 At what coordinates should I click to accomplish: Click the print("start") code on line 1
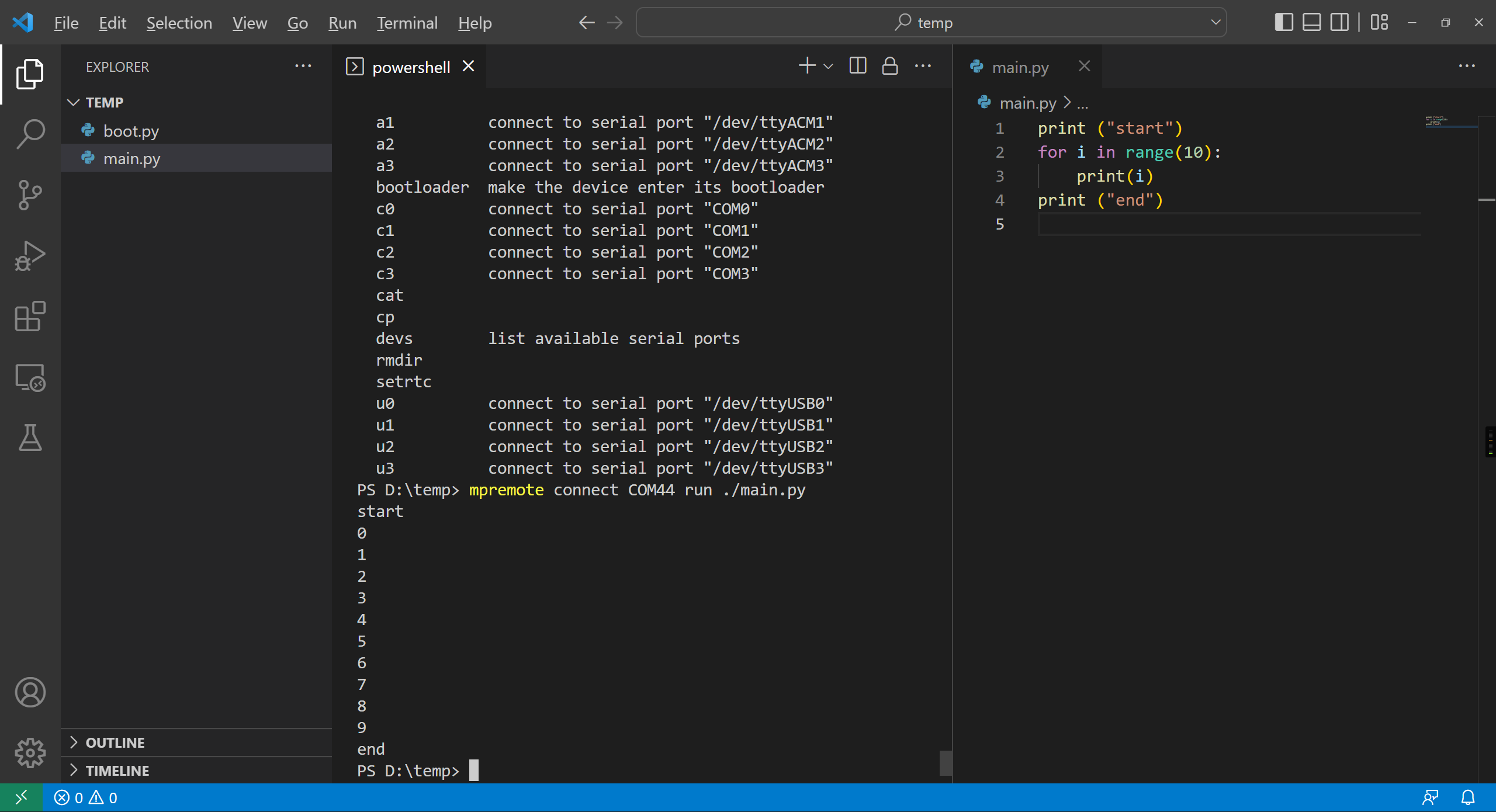(x=1110, y=128)
